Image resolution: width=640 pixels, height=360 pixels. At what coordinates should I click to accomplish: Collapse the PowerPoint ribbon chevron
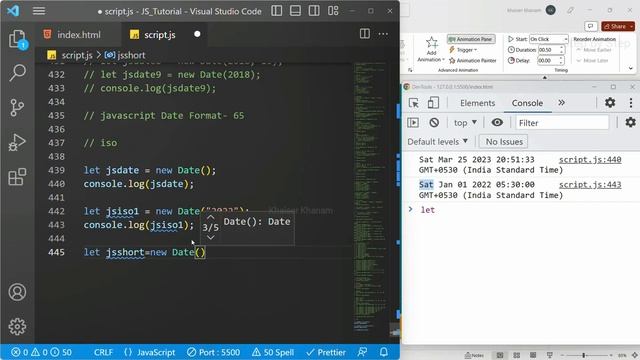point(631,69)
